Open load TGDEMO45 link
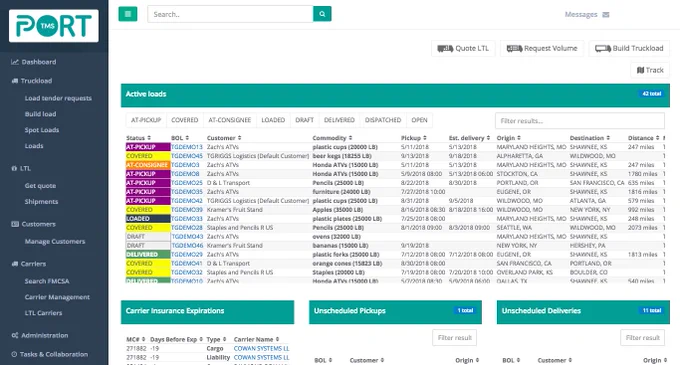Screen dimensions: 680x365 (186, 156)
